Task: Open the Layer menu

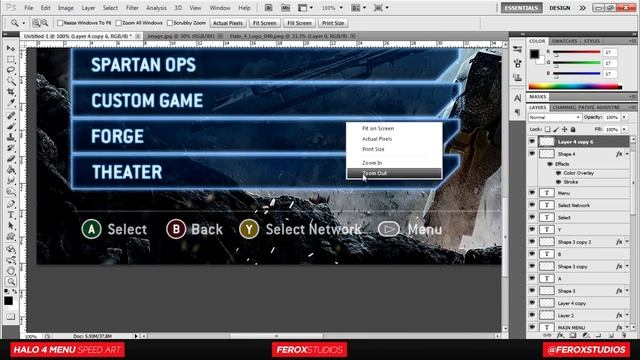Action: pos(88,8)
